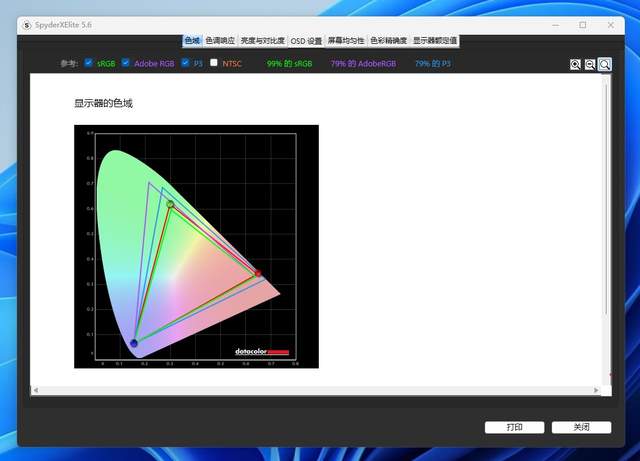The height and width of the screenshot is (461, 640).
Task: Switch to the 色彩精确度 tab
Action: (389, 41)
